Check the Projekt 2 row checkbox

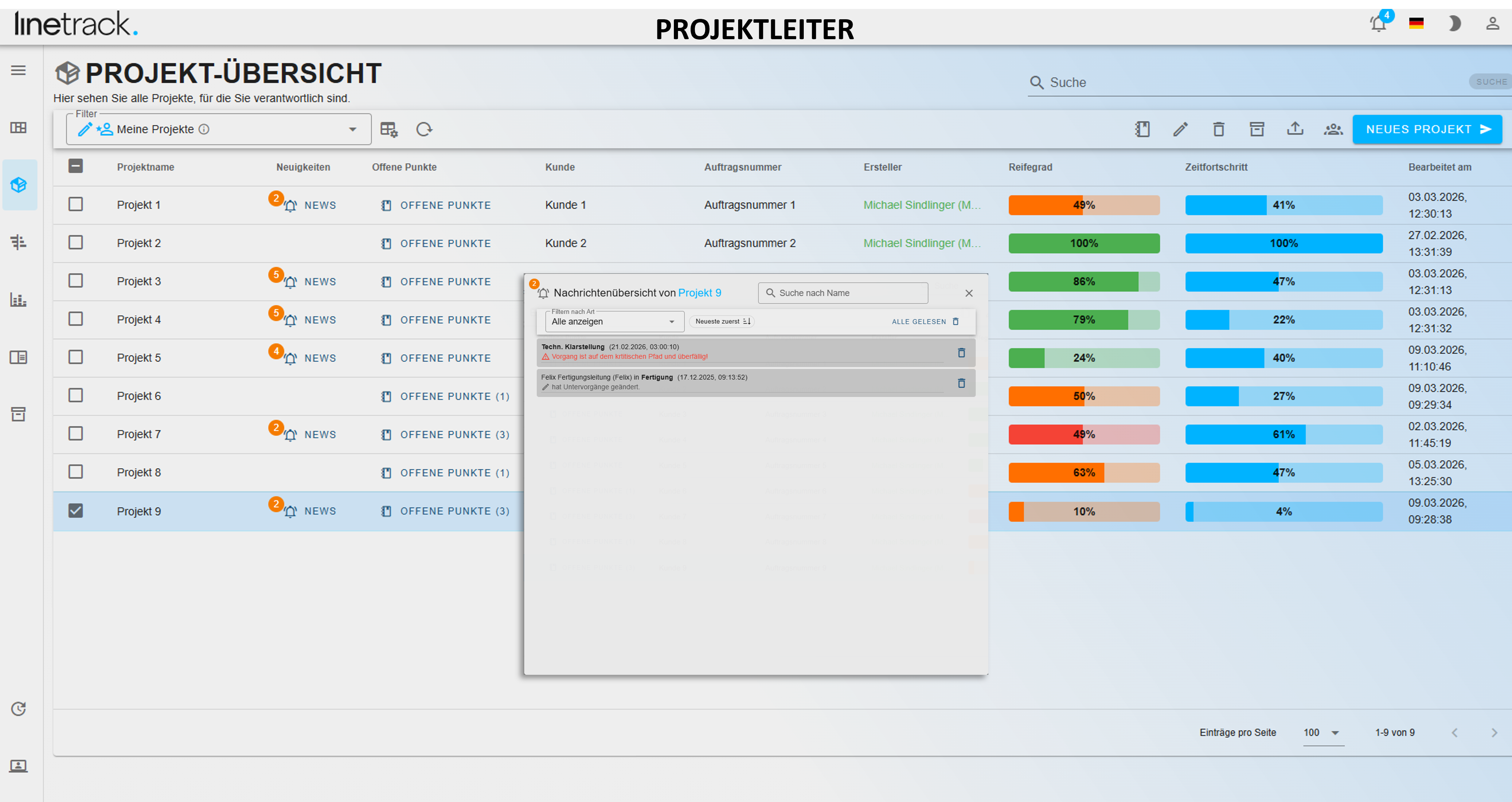point(76,242)
